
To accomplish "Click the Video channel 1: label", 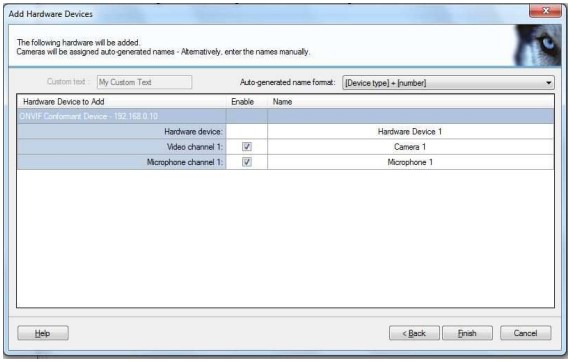I will point(196,147).
